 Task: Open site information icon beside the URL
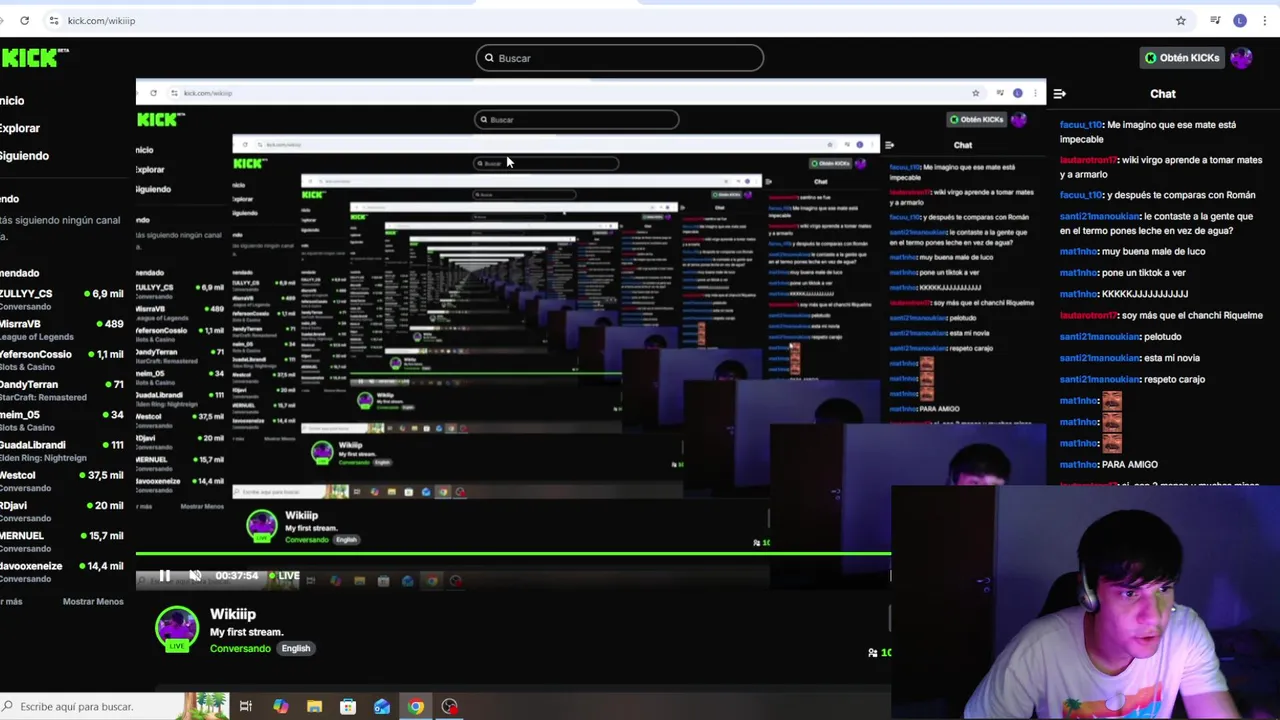click(54, 20)
